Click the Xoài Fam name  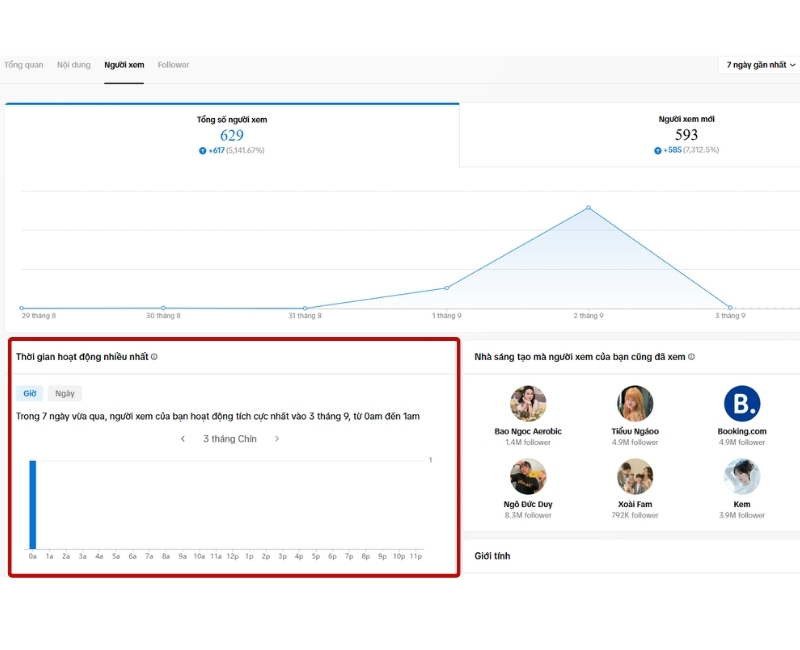[x=635, y=504]
